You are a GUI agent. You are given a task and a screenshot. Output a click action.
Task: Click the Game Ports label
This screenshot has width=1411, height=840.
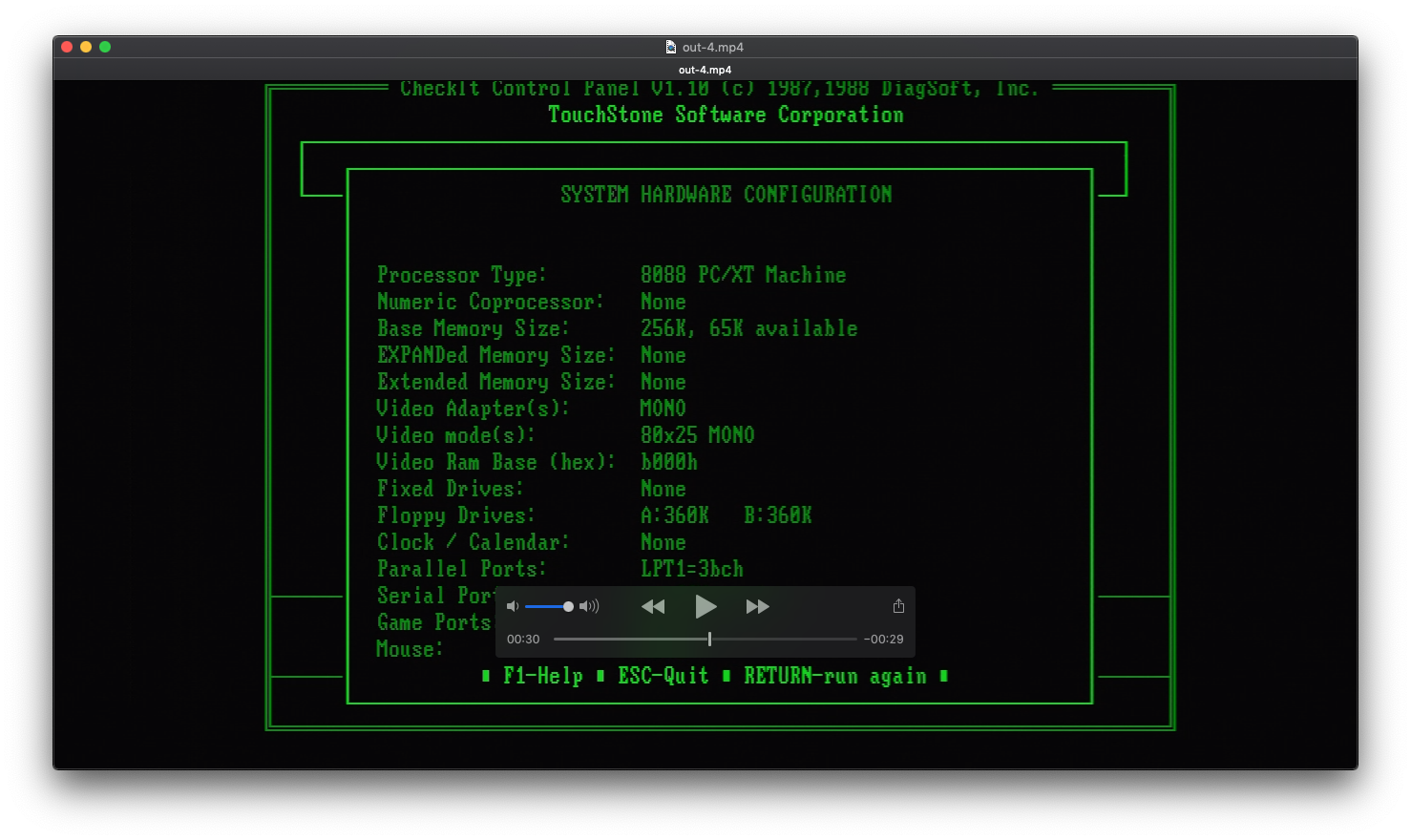(434, 622)
